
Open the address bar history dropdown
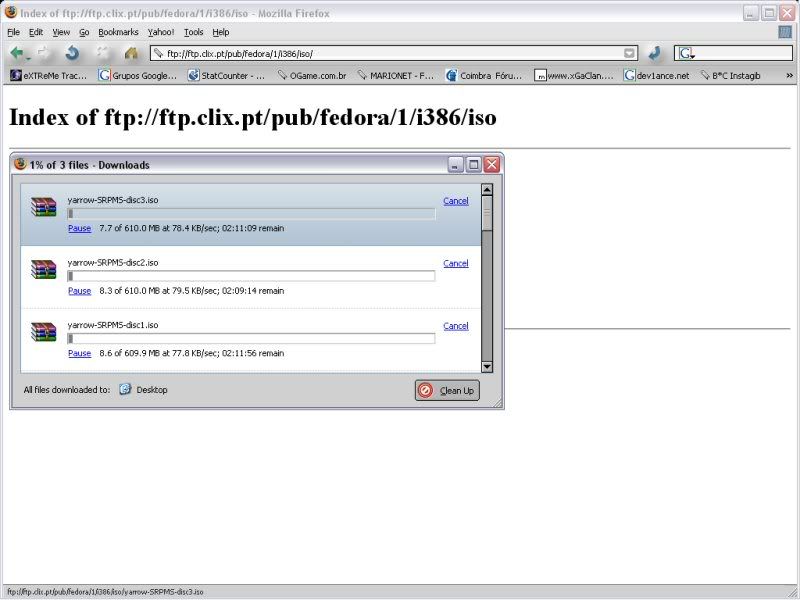(x=629, y=53)
